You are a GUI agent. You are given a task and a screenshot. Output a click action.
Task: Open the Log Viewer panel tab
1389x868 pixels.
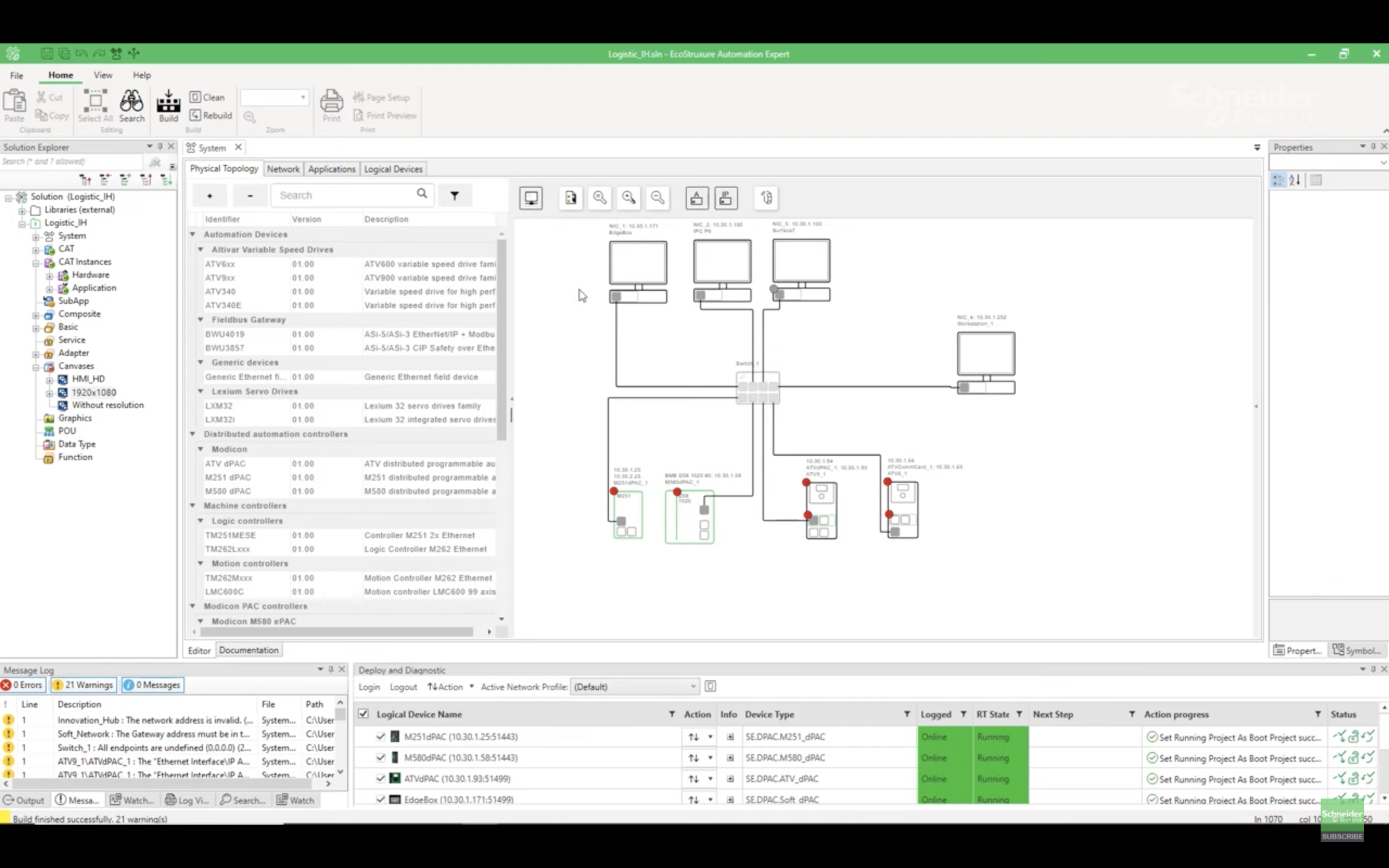pyautogui.click(x=187, y=800)
